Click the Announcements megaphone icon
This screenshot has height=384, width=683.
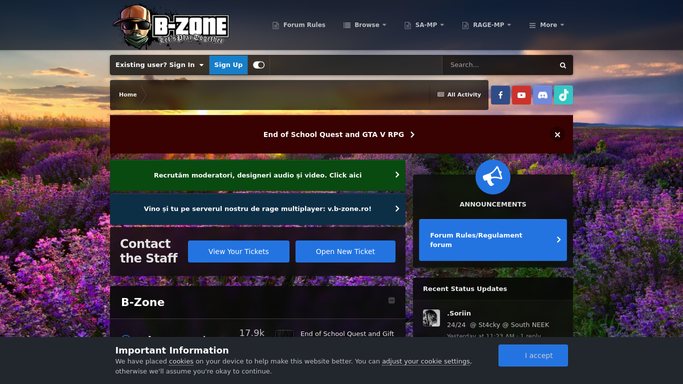pos(493,177)
